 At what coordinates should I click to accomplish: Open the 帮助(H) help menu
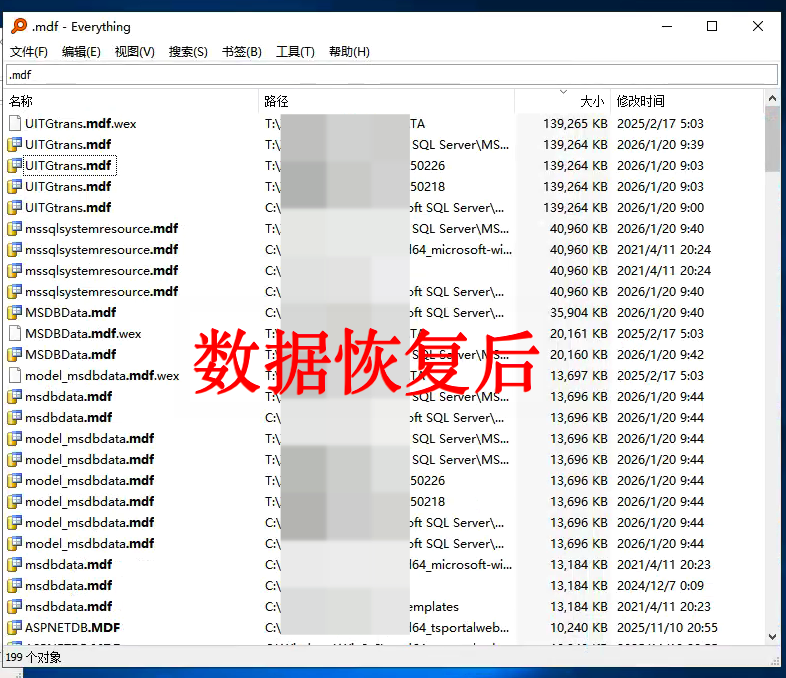pos(349,52)
